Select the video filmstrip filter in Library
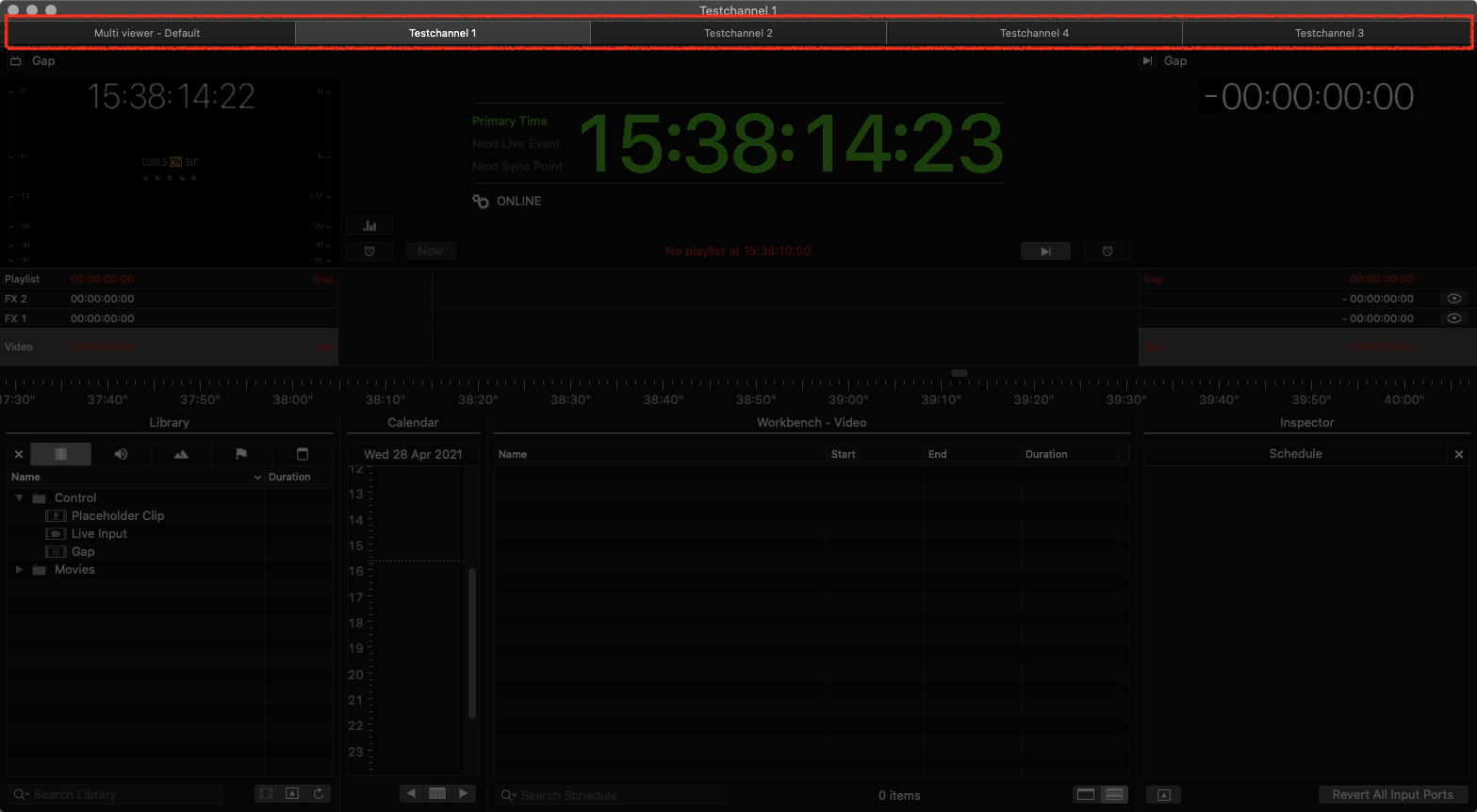1477x812 pixels. (x=61, y=454)
